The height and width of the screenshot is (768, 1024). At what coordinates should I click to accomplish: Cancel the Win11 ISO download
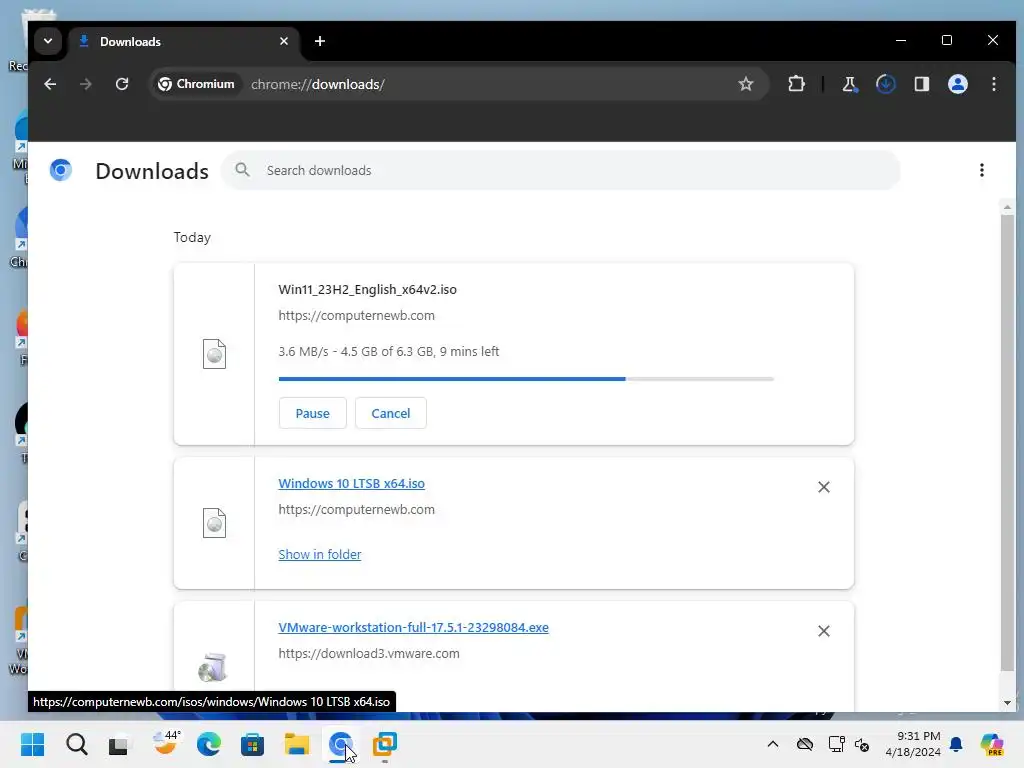391,413
